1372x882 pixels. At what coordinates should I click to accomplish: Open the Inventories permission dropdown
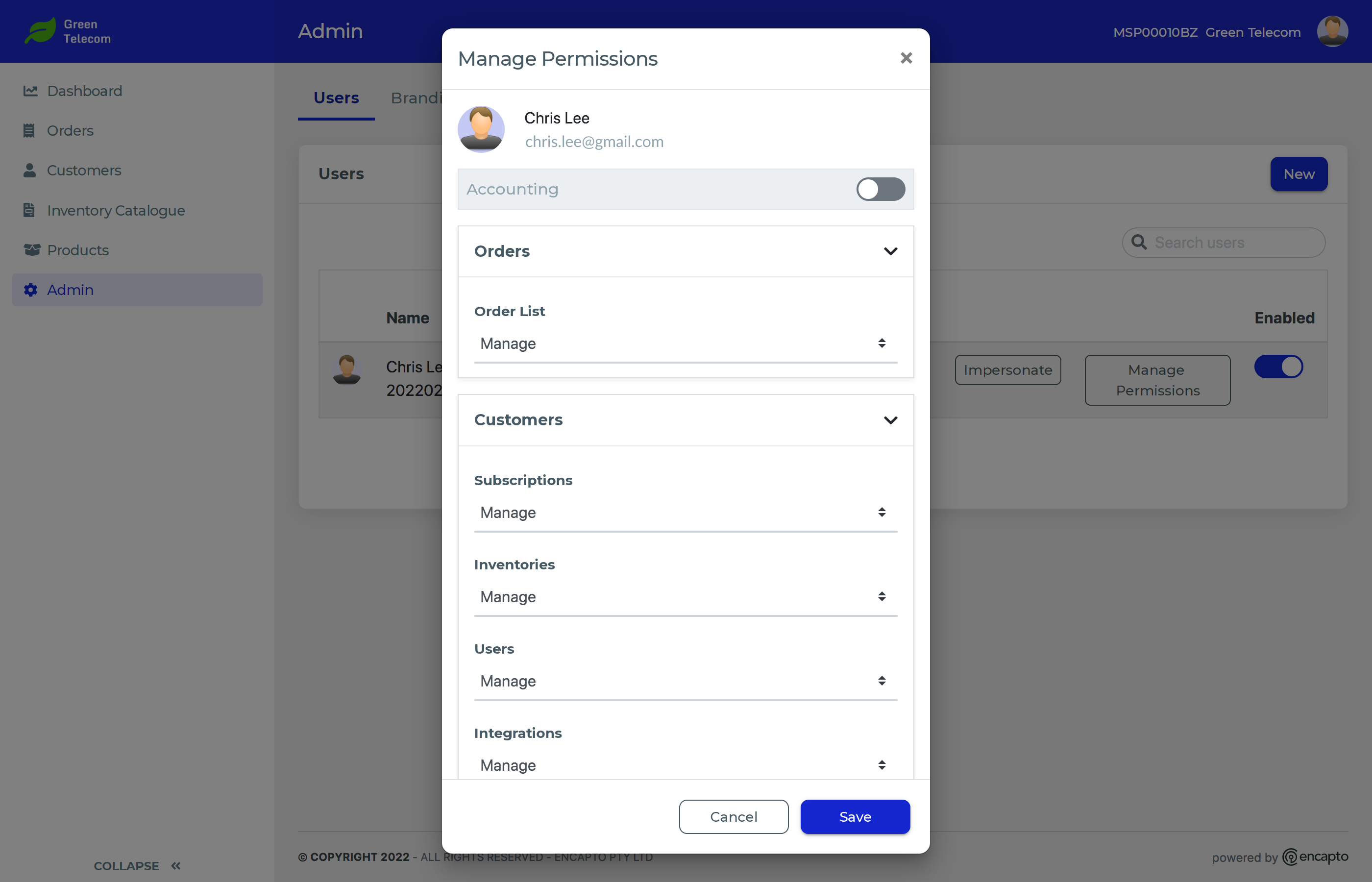685,597
